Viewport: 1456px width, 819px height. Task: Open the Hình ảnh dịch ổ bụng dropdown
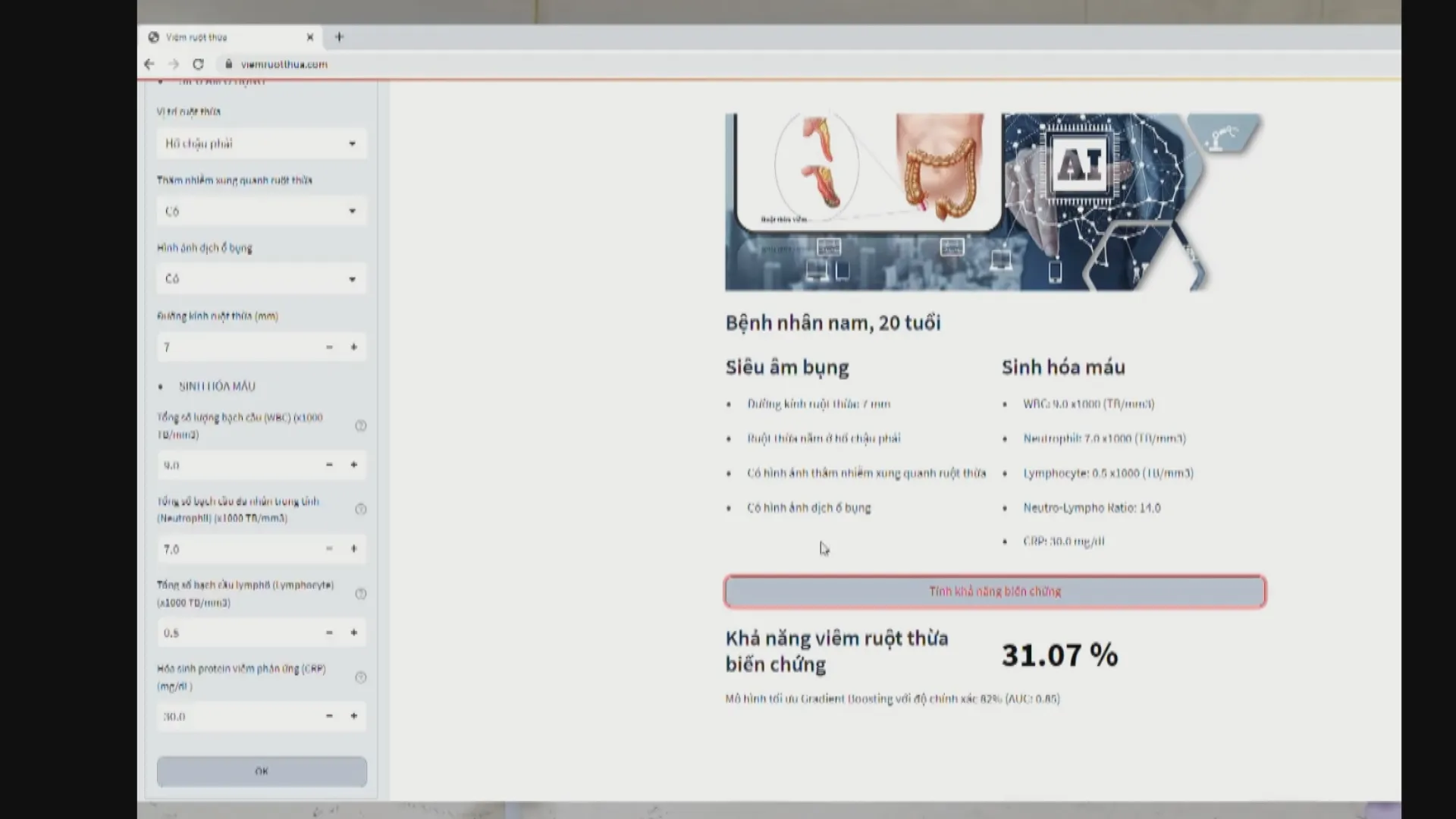click(x=262, y=279)
